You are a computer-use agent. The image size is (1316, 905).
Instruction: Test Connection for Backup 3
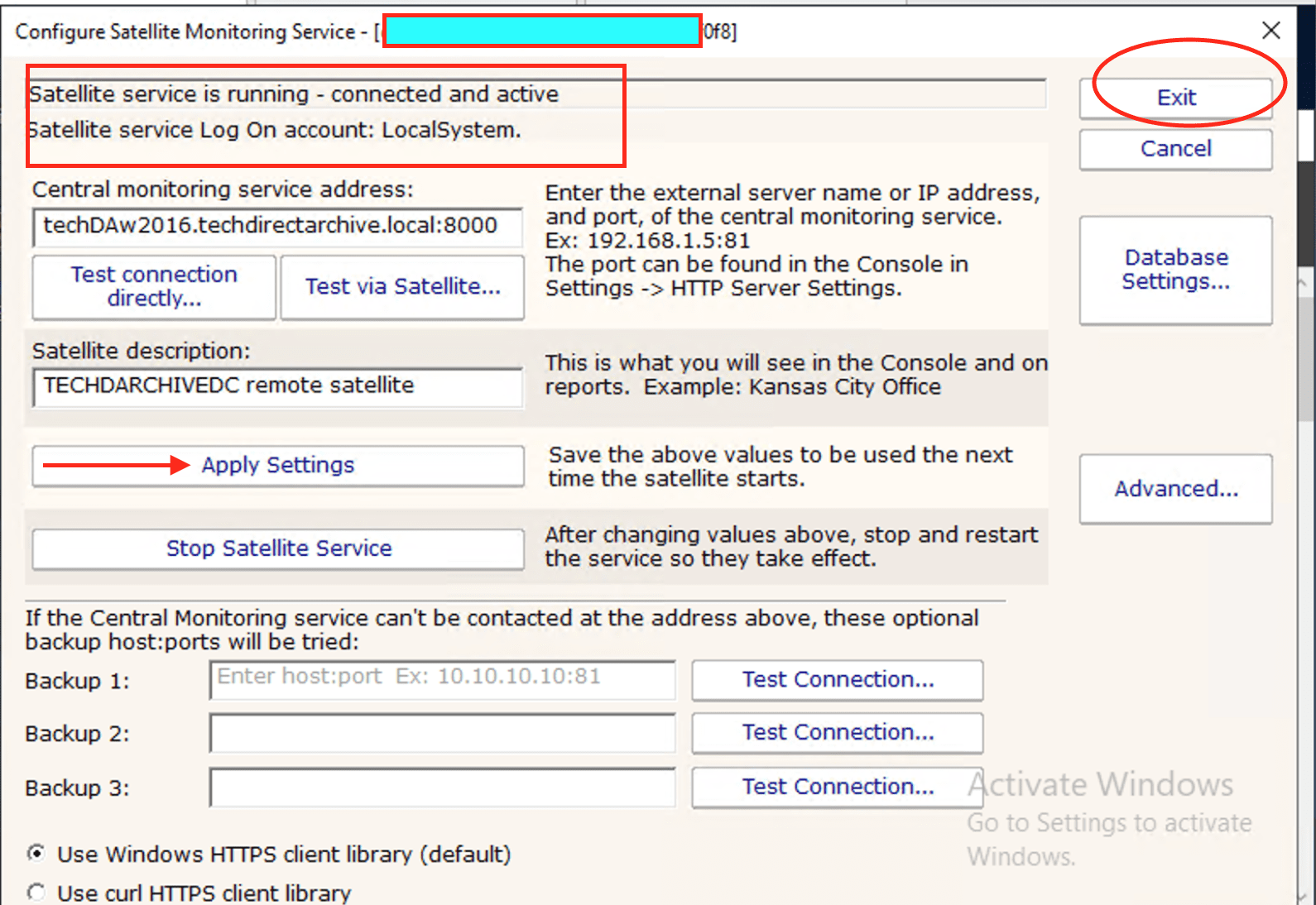pyautogui.click(x=837, y=787)
